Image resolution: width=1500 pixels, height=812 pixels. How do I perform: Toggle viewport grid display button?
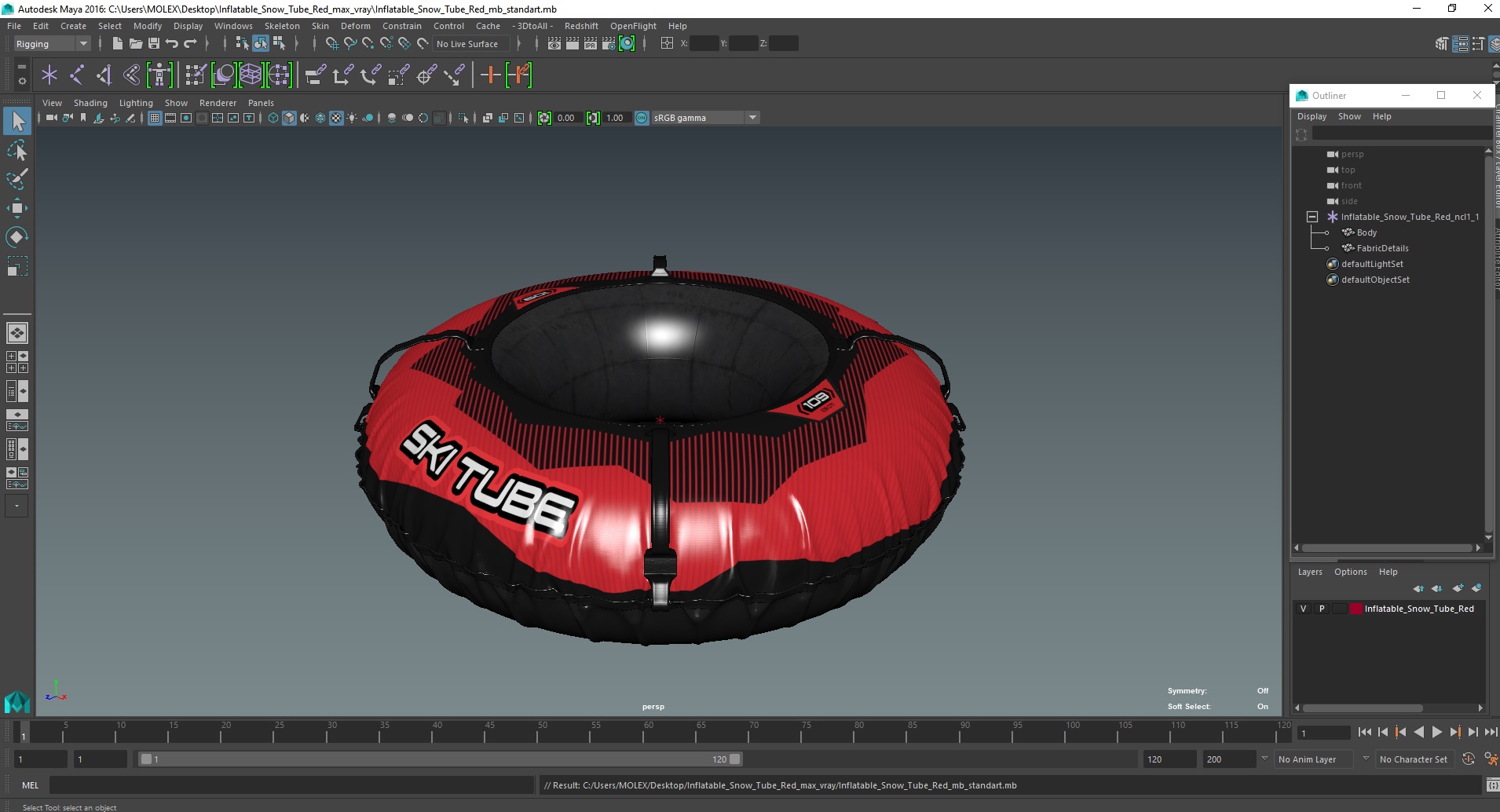155,118
